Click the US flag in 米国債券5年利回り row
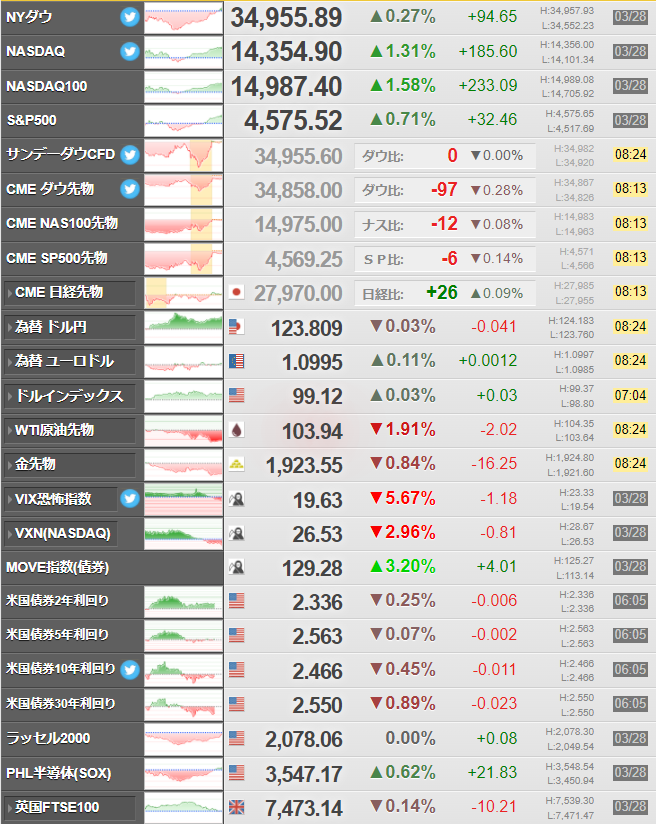 [x=237, y=635]
